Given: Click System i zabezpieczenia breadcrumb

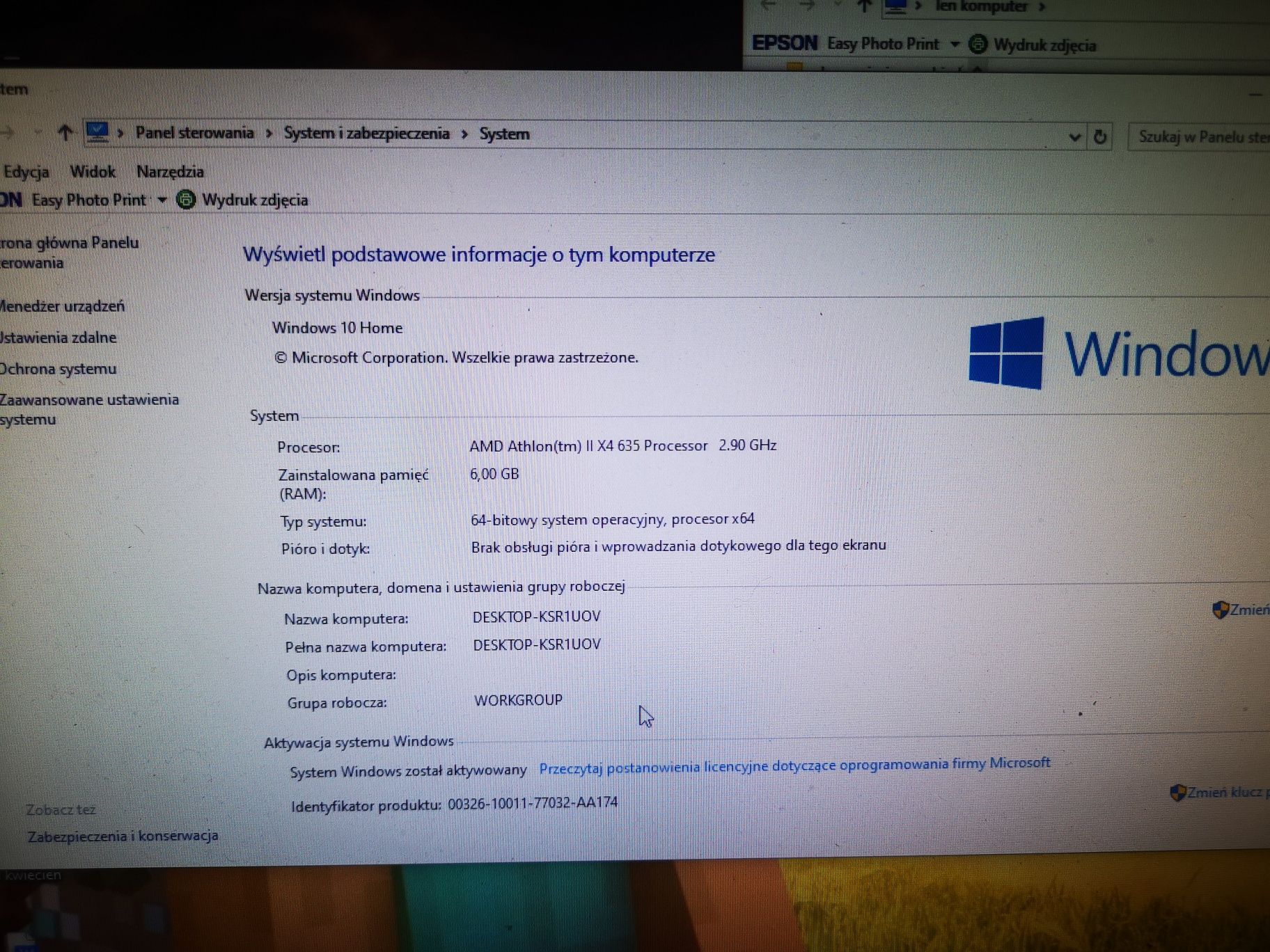Looking at the screenshot, I should point(366,133).
